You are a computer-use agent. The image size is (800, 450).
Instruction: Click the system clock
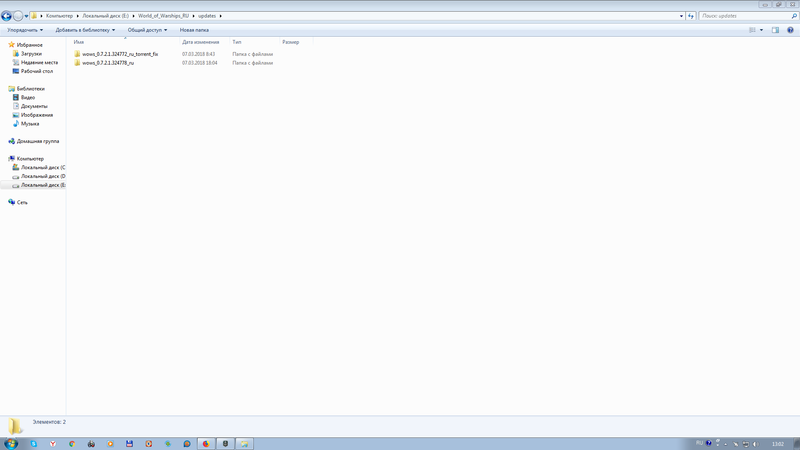coord(778,444)
